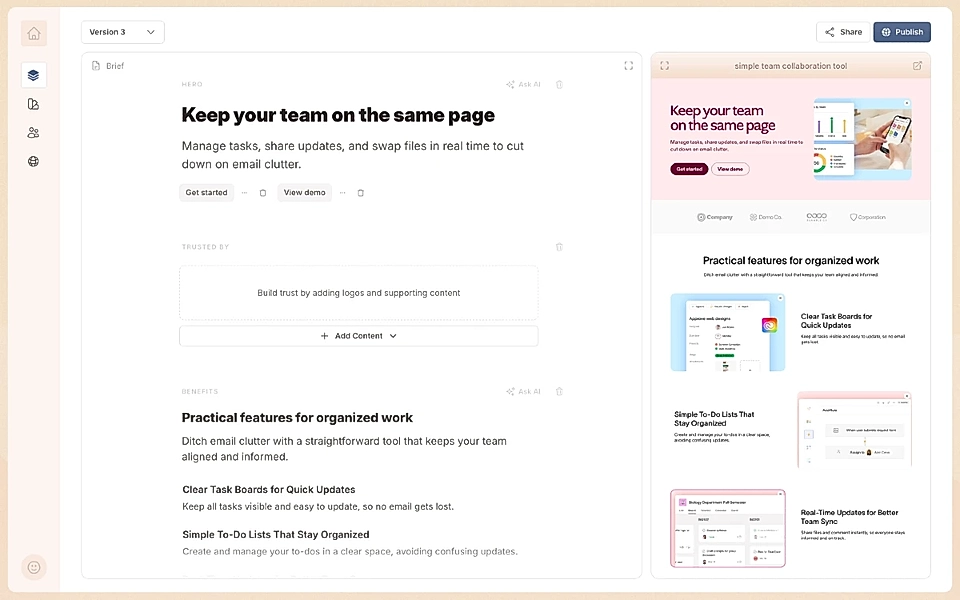
Task: Switch to the Brief panel
Action: 108,65
